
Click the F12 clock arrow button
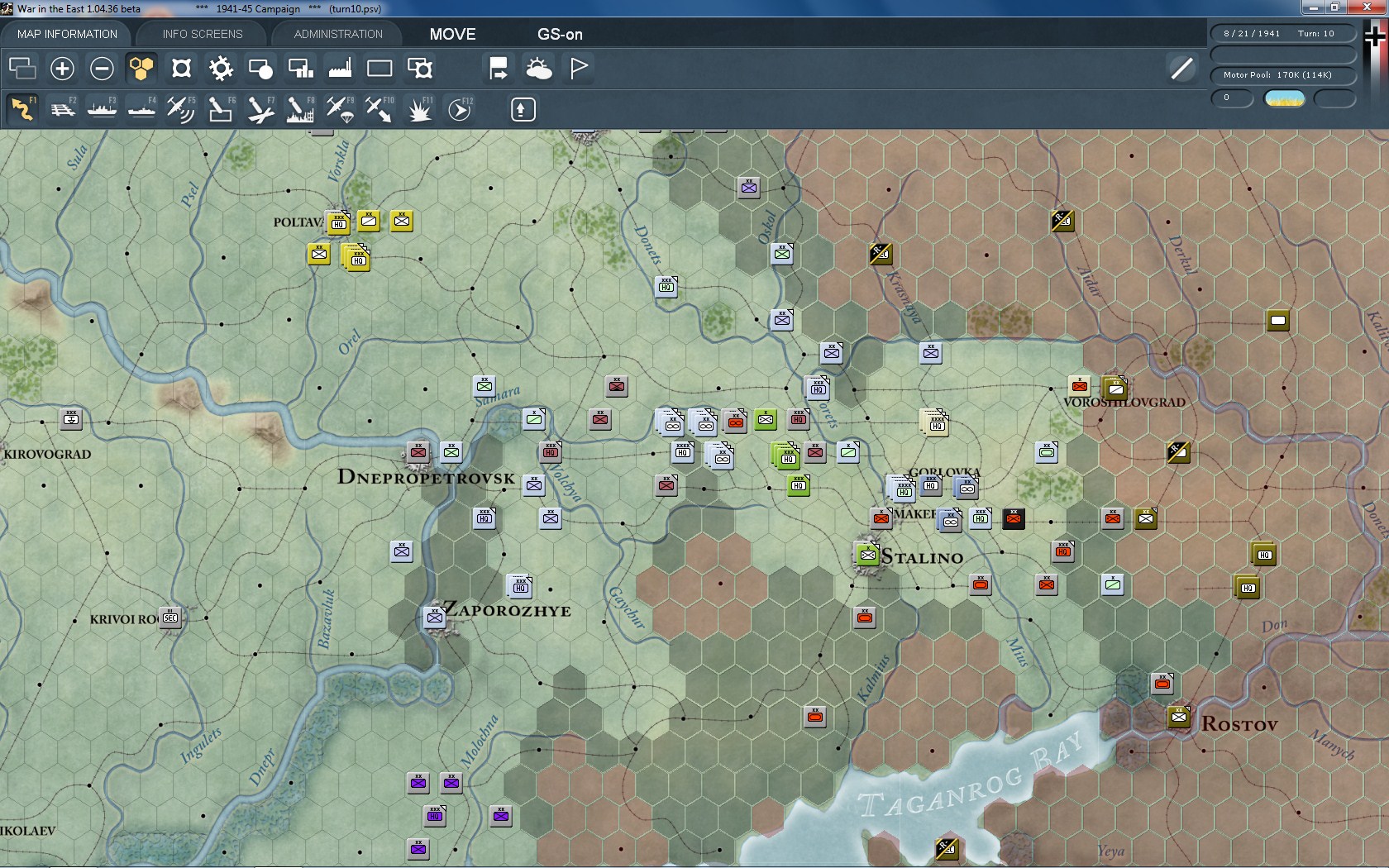[460, 109]
